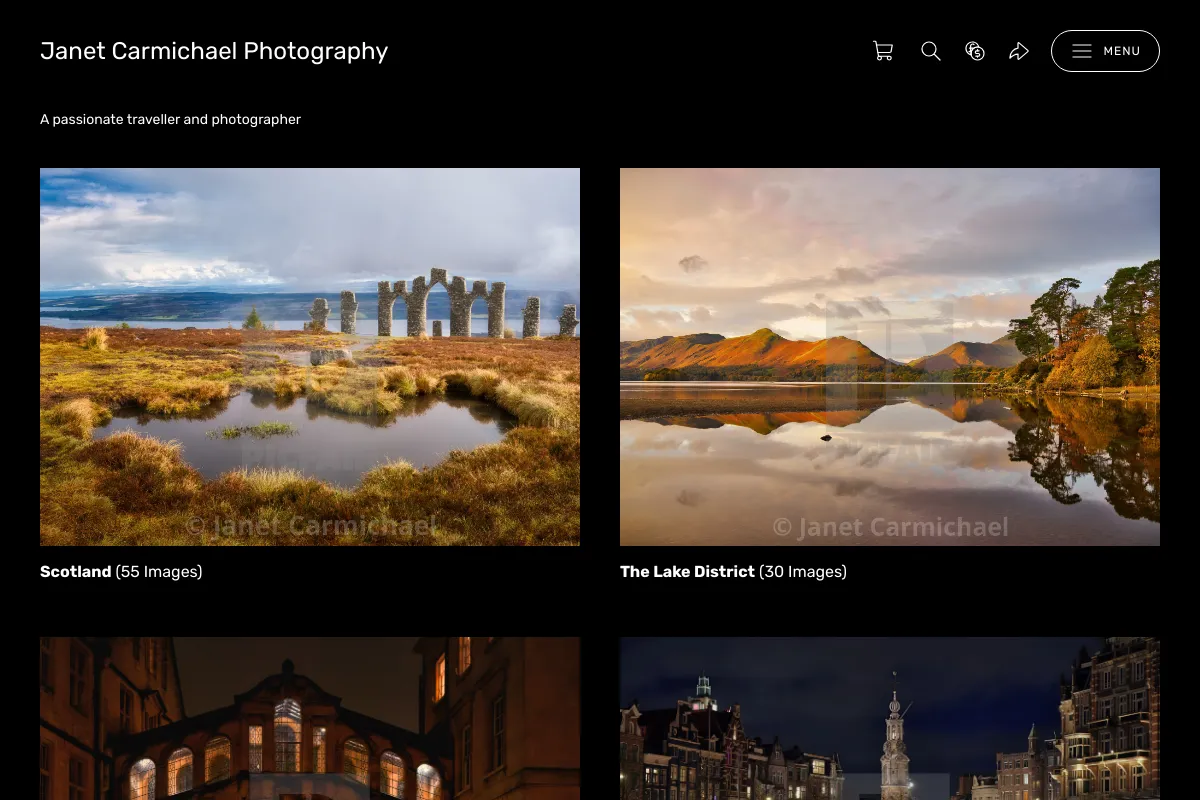Click The Lake District (30 Images) caption
Viewport: 1200px width, 800px height.
pyautogui.click(x=733, y=572)
